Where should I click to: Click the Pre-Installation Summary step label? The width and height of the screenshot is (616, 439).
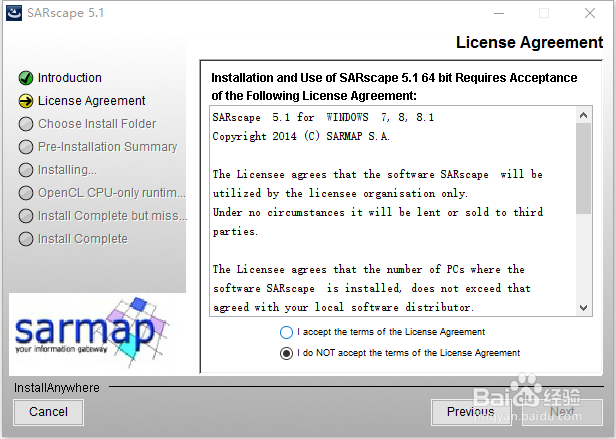[108, 147]
